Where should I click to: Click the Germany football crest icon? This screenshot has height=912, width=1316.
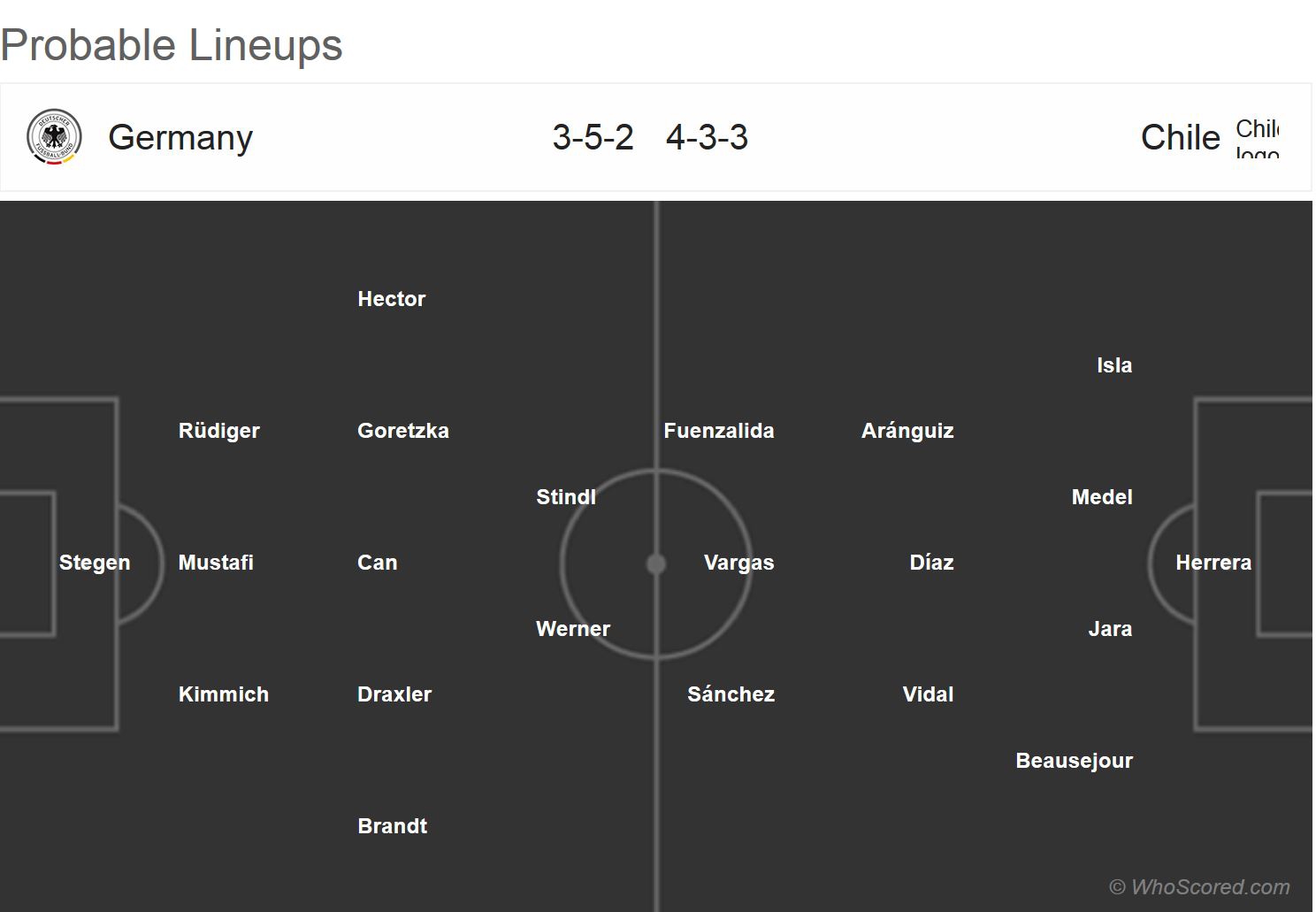tap(55, 137)
